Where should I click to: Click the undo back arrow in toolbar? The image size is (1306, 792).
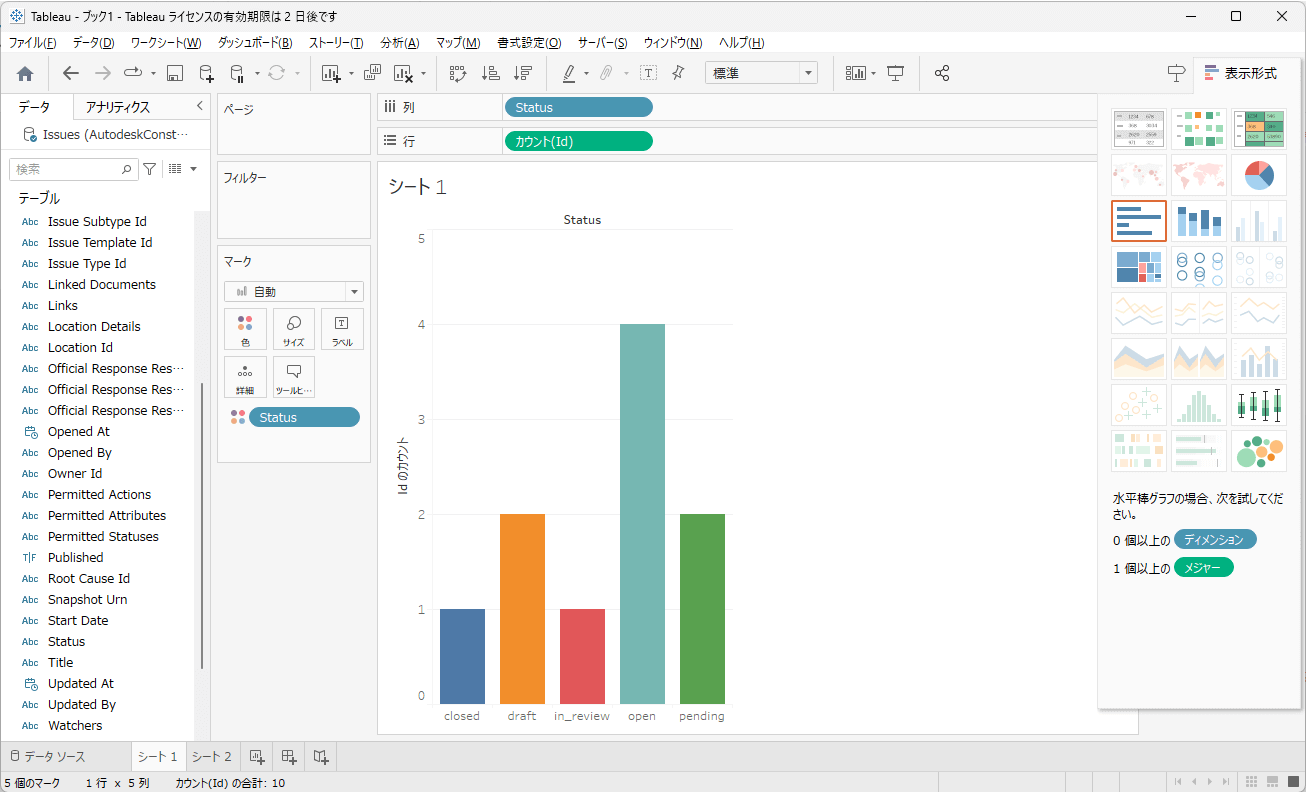coord(70,73)
